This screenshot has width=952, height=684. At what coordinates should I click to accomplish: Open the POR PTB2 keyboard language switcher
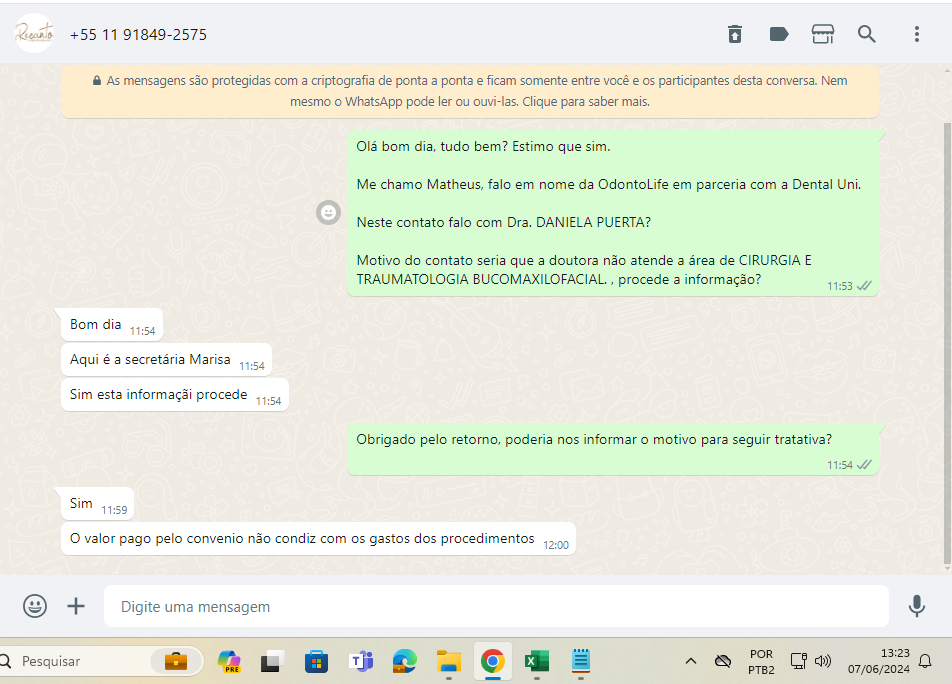pyautogui.click(x=760, y=661)
